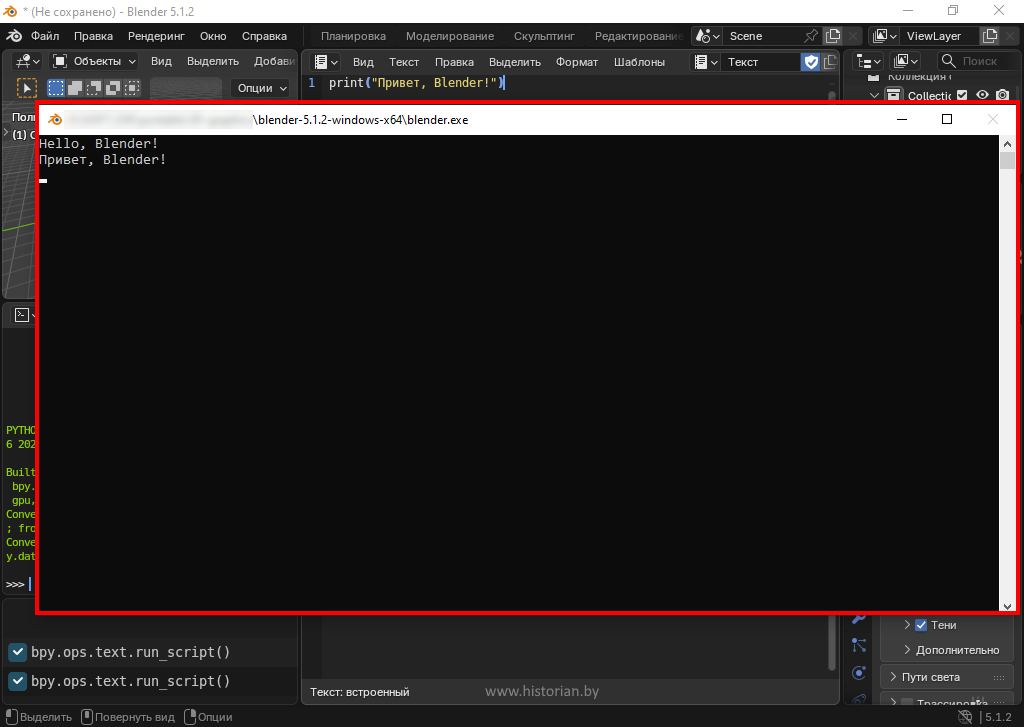Switch to the Моделирование workspace tab
1024x727 pixels.
(449, 36)
